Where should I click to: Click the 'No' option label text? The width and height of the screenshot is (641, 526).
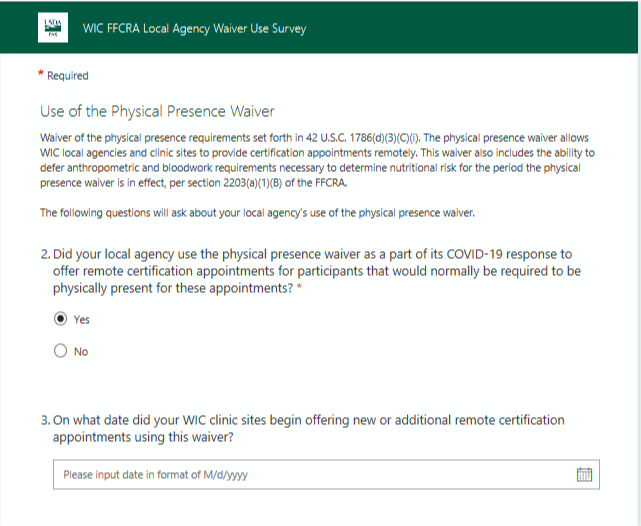click(81, 352)
